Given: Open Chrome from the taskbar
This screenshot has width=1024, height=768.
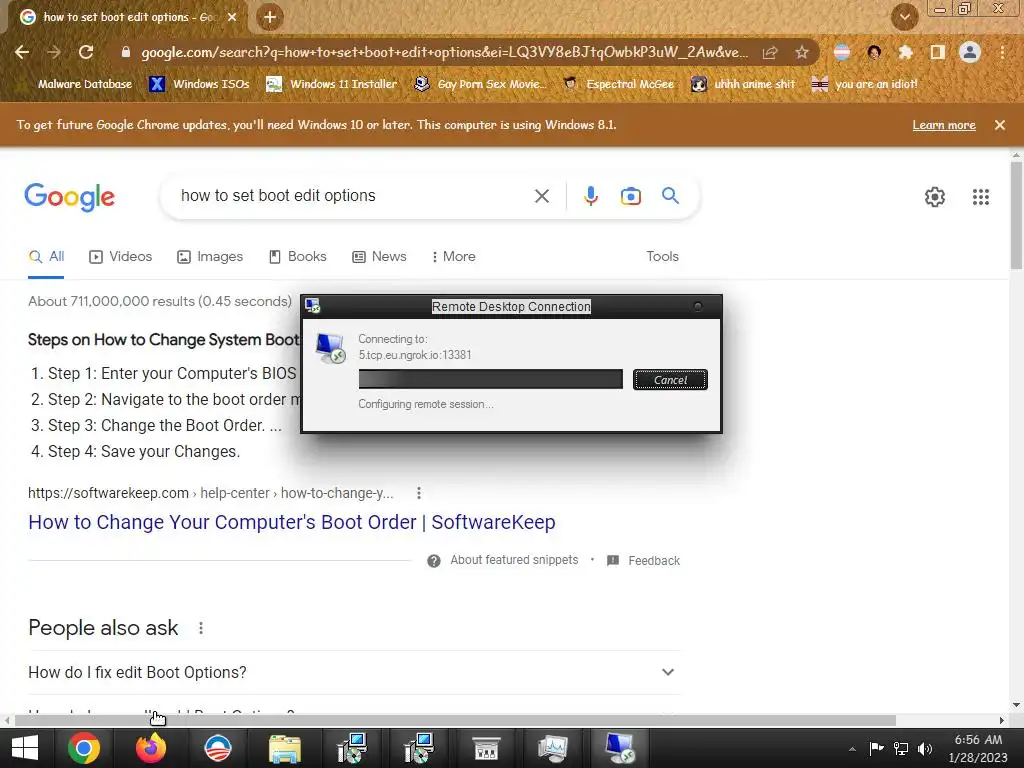Looking at the screenshot, I should [x=84, y=748].
